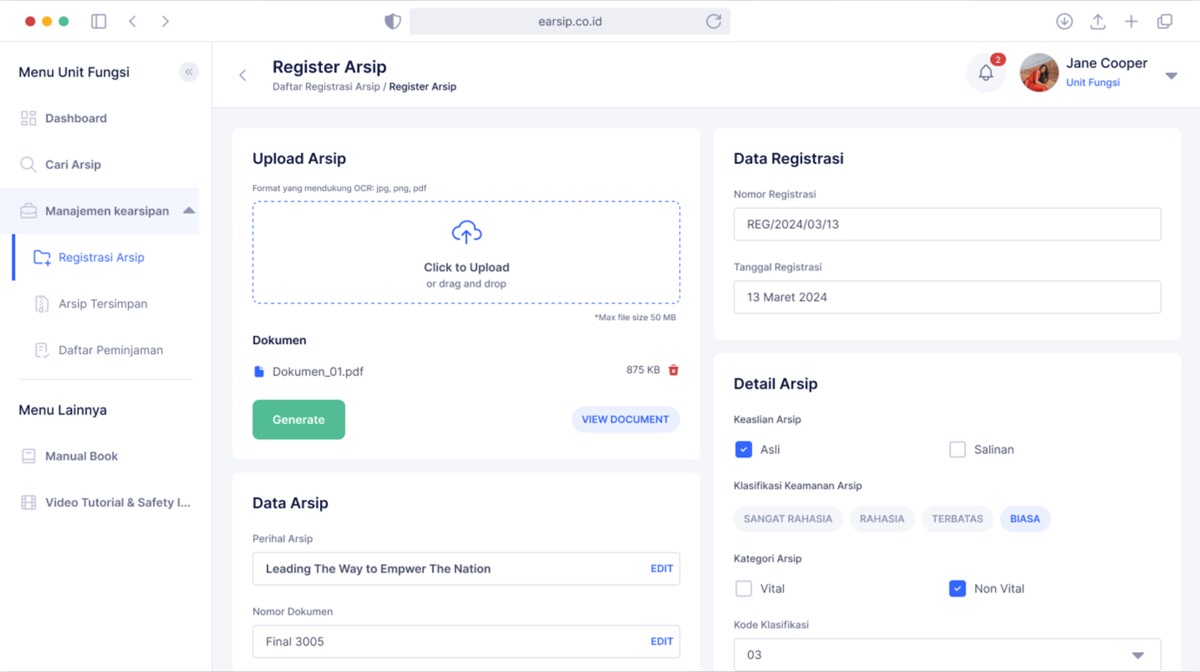
Task: Edit the Nomor Dokumen field
Action: coord(662,641)
